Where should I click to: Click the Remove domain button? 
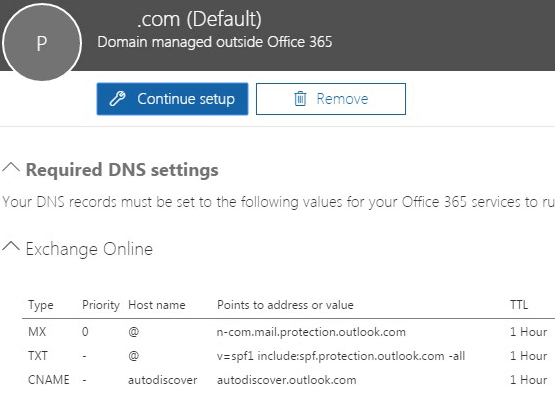point(331,99)
